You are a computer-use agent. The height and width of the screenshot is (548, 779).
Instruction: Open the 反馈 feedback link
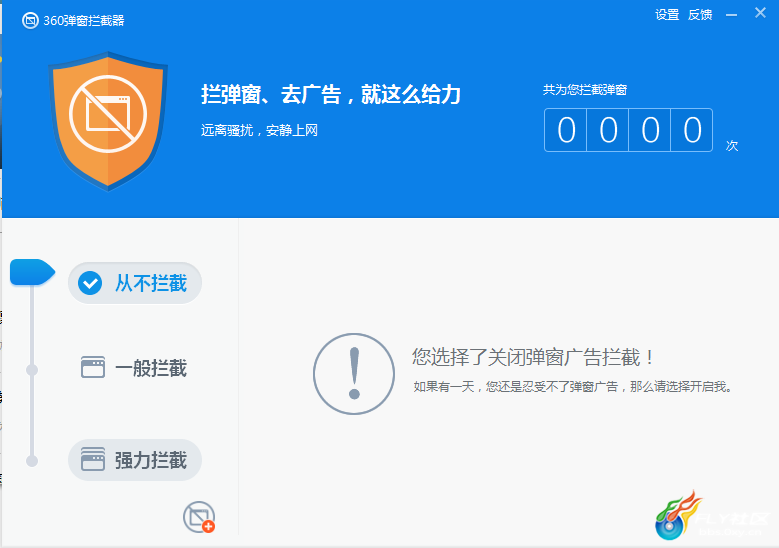700,15
